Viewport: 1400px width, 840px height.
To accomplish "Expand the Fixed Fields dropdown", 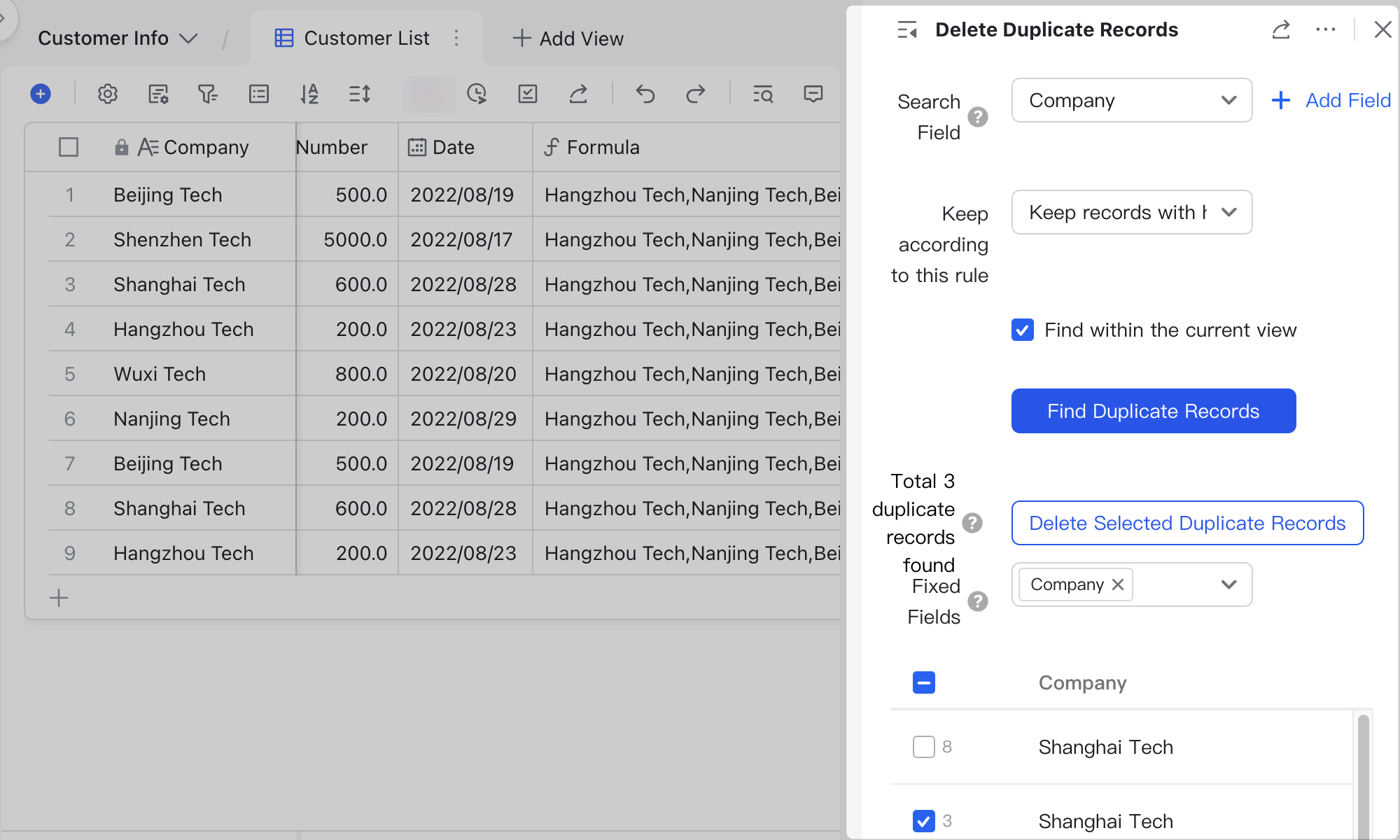I will click(1228, 584).
